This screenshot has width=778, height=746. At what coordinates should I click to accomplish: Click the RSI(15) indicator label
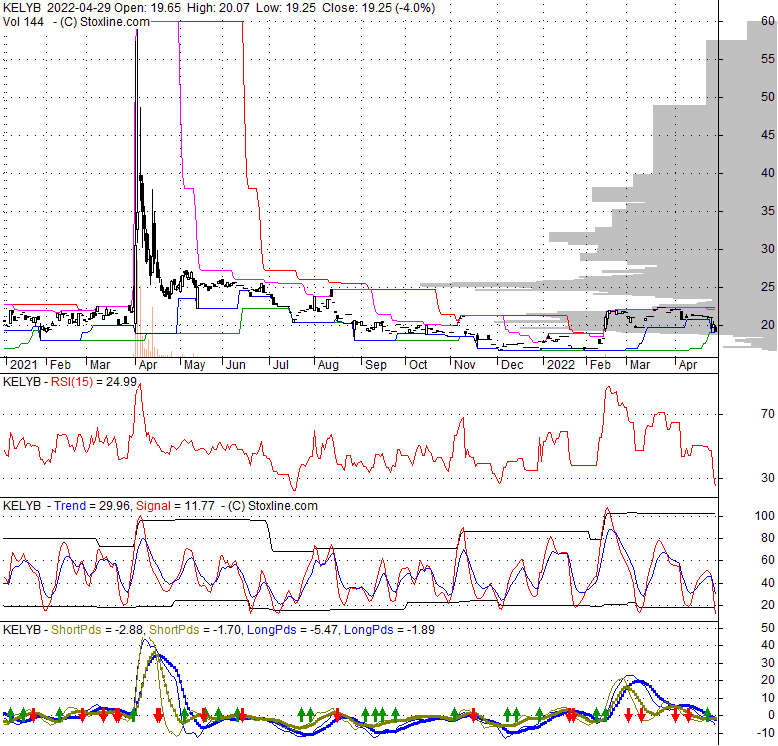coord(72,382)
